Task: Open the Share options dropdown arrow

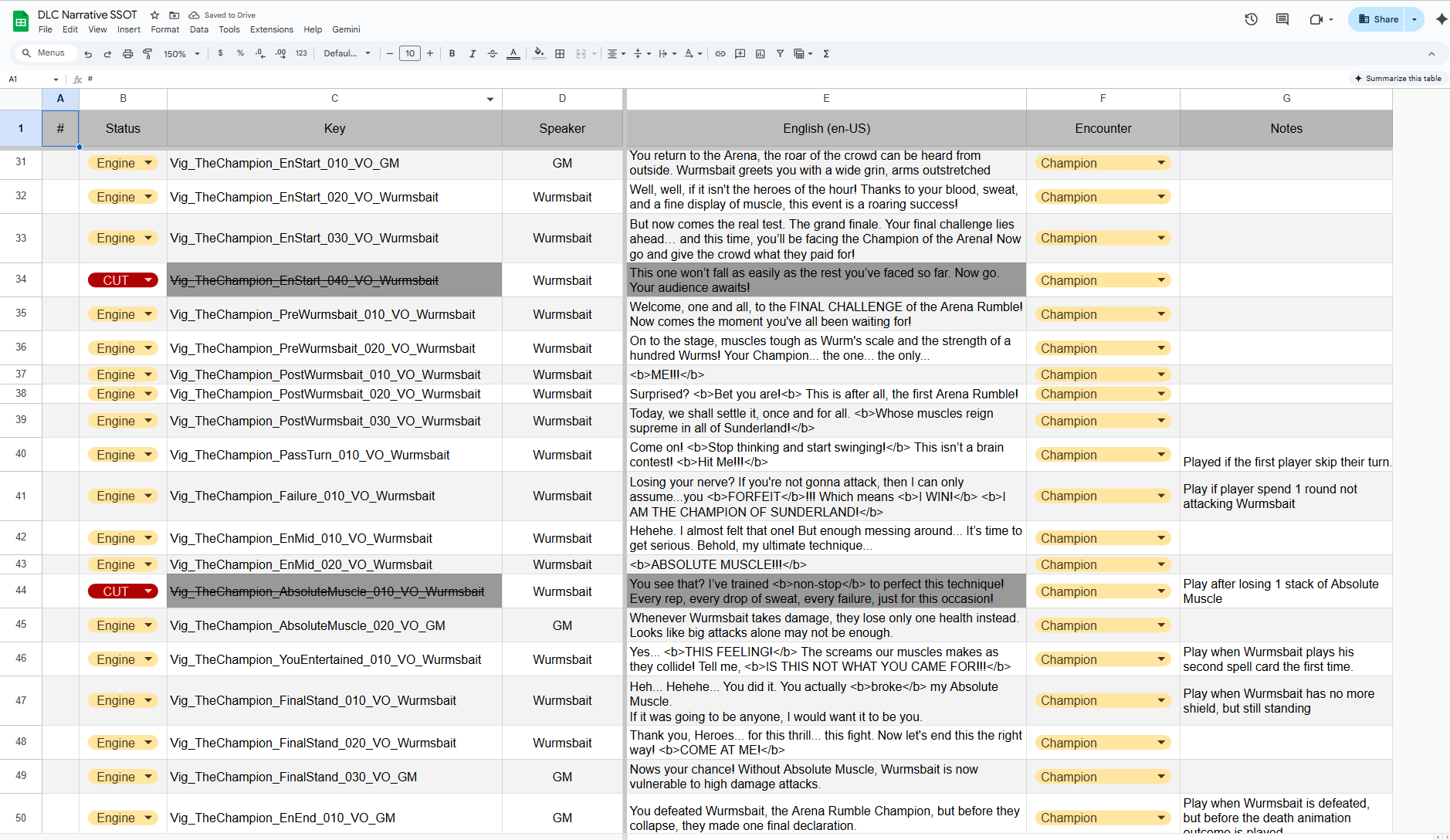Action: [x=1414, y=19]
